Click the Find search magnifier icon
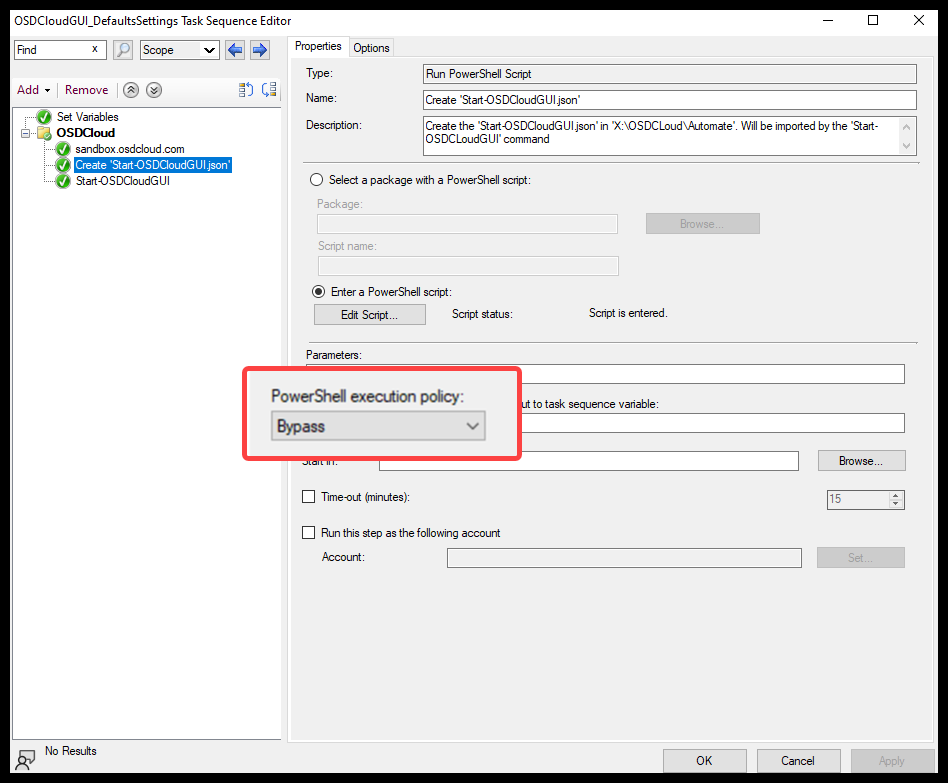The image size is (948, 783). click(x=122, y=49)
